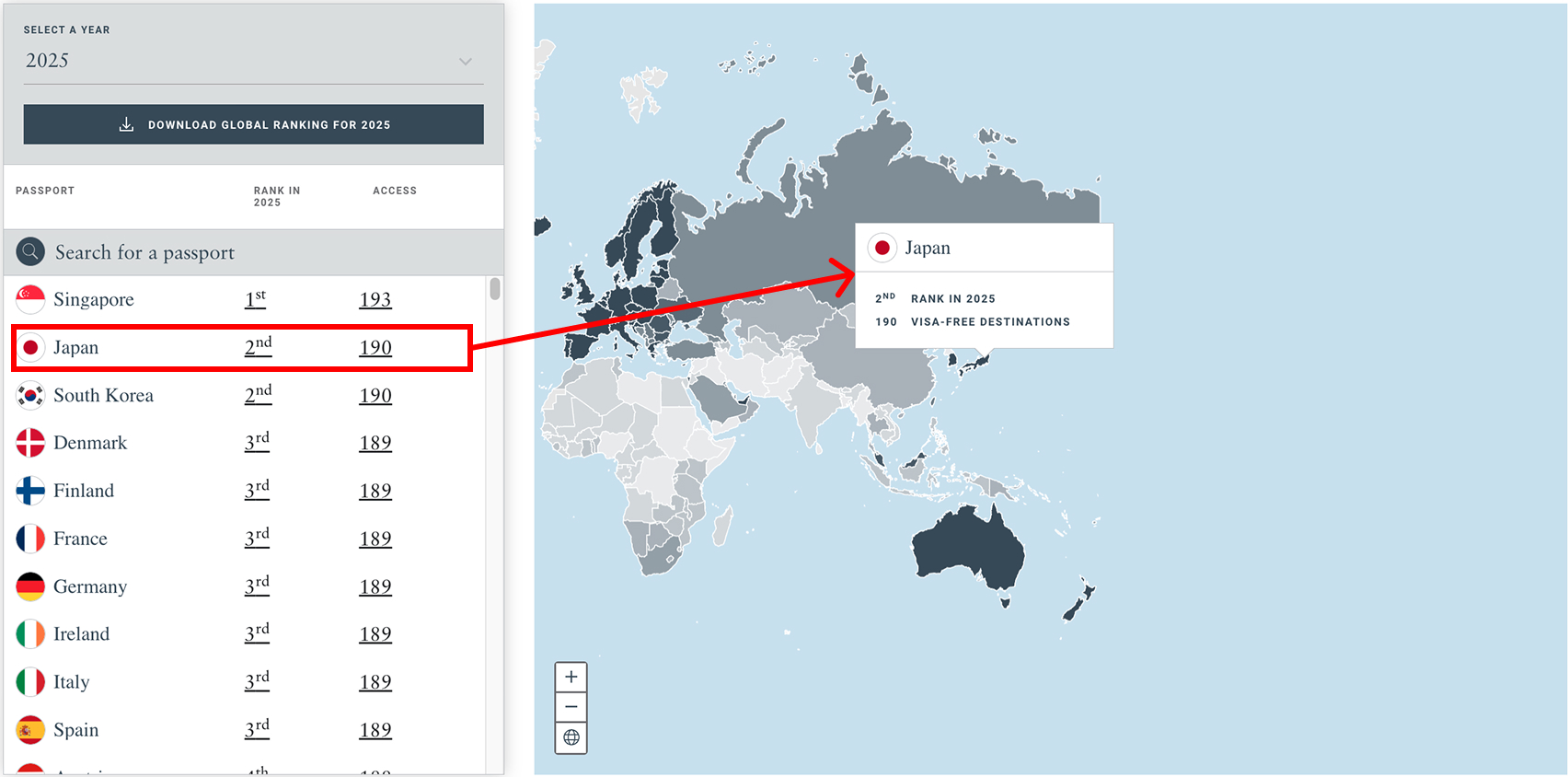Click Japan title in the map tooltip
Image resolution: width=1568 pixels, height=777 pixels.
coord(928,248)
